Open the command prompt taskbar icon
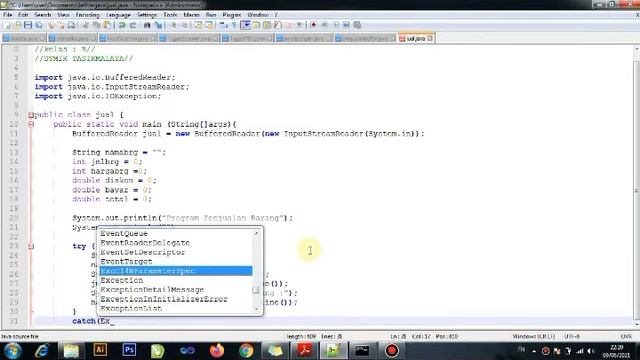 [362, 350]
